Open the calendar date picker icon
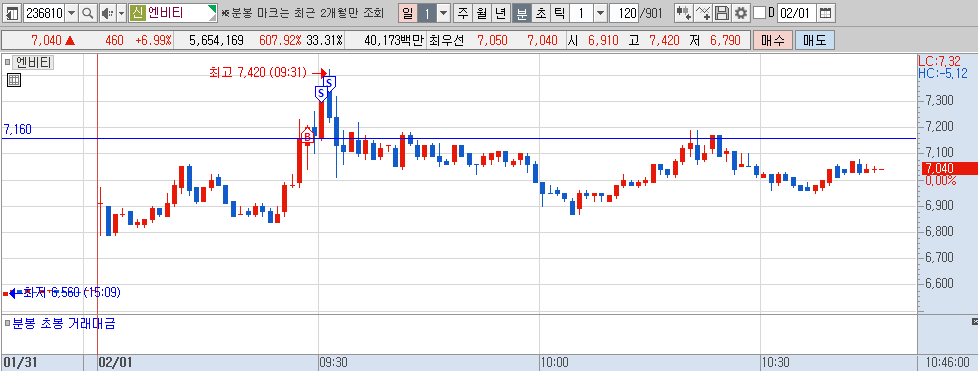978x371 pixels. (825, 12)
